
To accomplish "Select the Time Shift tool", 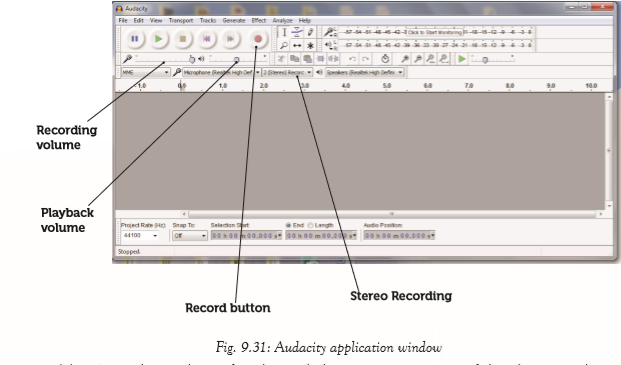I will [x=297, y=46].
